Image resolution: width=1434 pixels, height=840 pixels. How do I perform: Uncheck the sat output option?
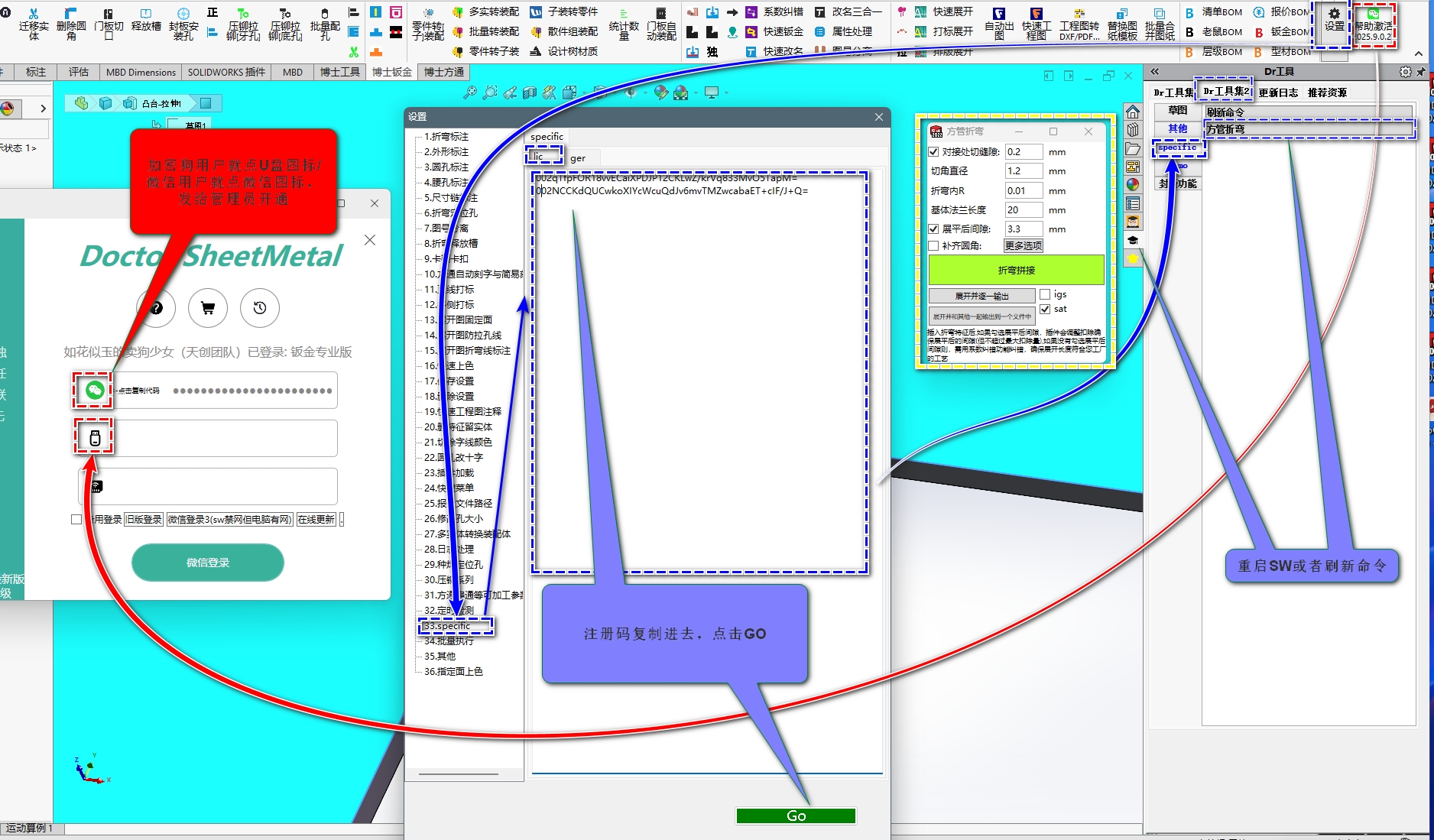[1045, 309]
